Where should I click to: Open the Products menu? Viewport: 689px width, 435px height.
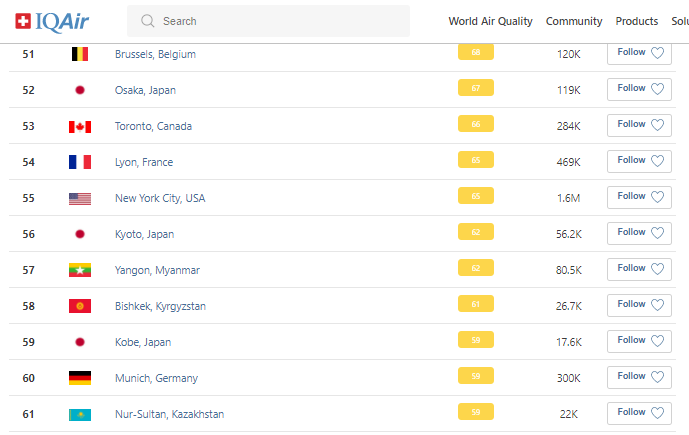[x=637, y=21]
